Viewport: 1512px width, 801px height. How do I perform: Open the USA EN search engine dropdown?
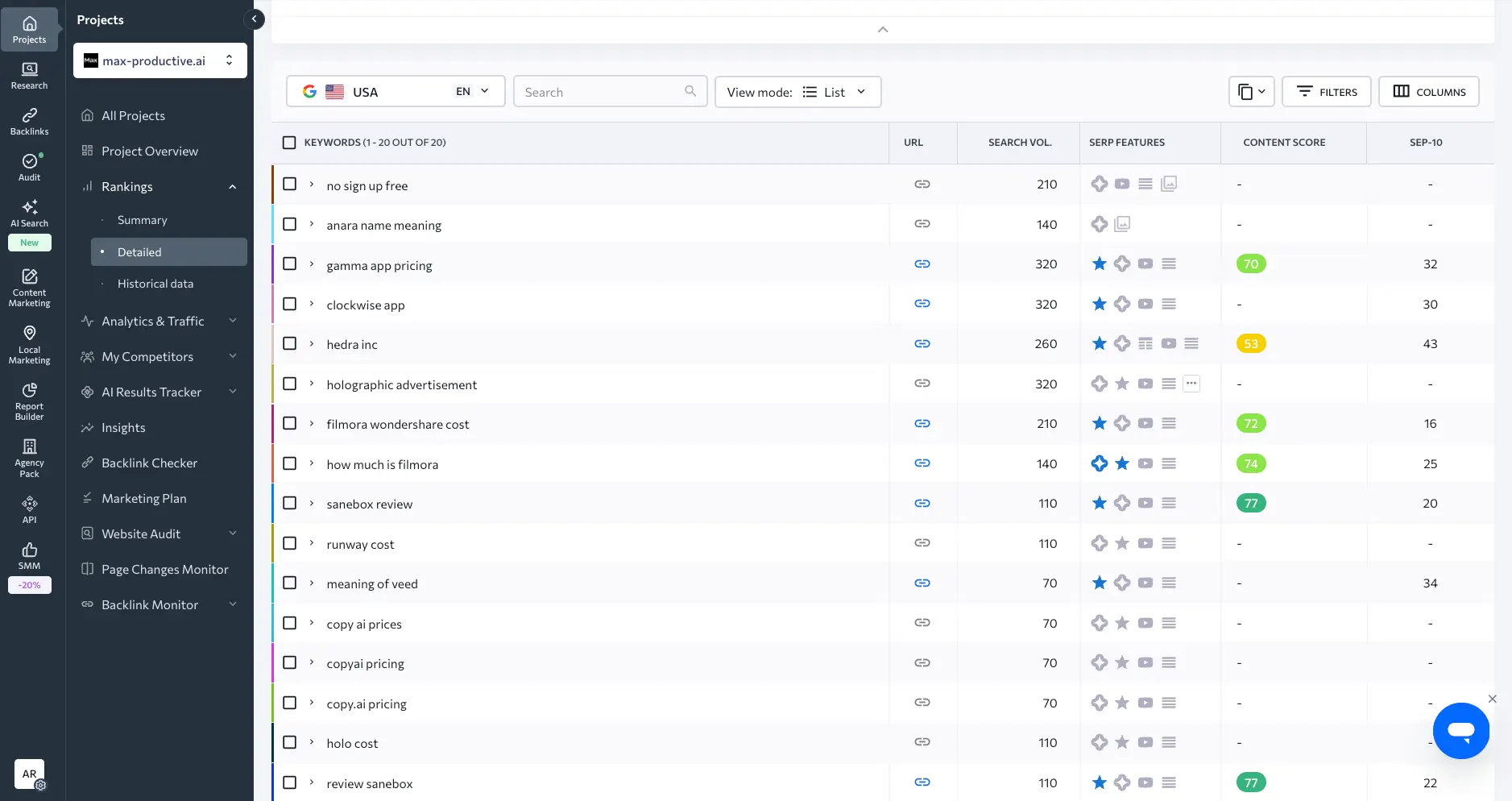pyautogui.click(x=396, y=91)
